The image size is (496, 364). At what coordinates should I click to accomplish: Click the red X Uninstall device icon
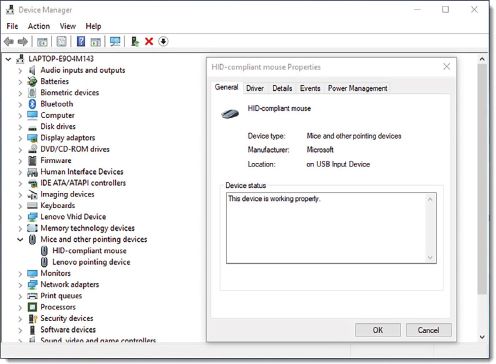point(149,42)
